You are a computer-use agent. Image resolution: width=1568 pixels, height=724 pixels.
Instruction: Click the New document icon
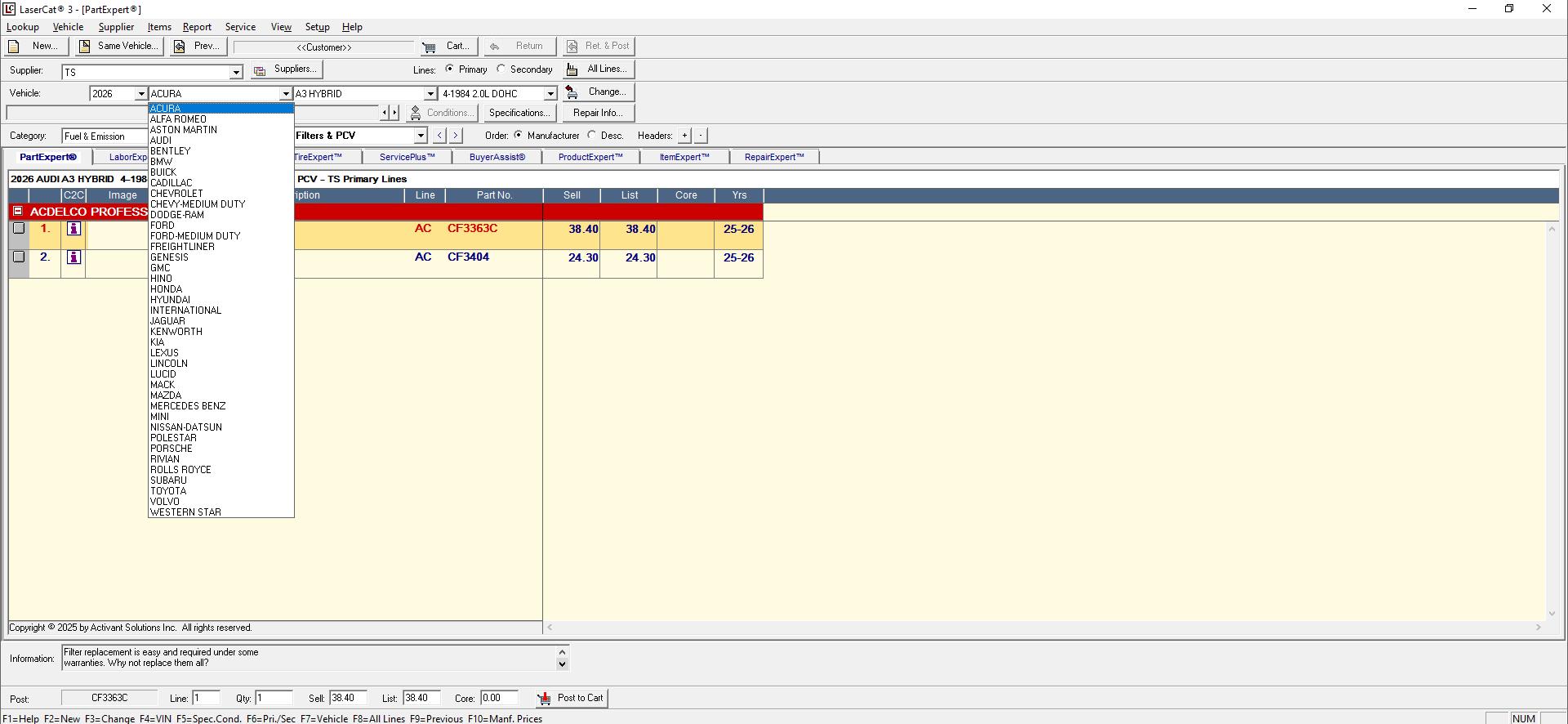click(14, 47)
